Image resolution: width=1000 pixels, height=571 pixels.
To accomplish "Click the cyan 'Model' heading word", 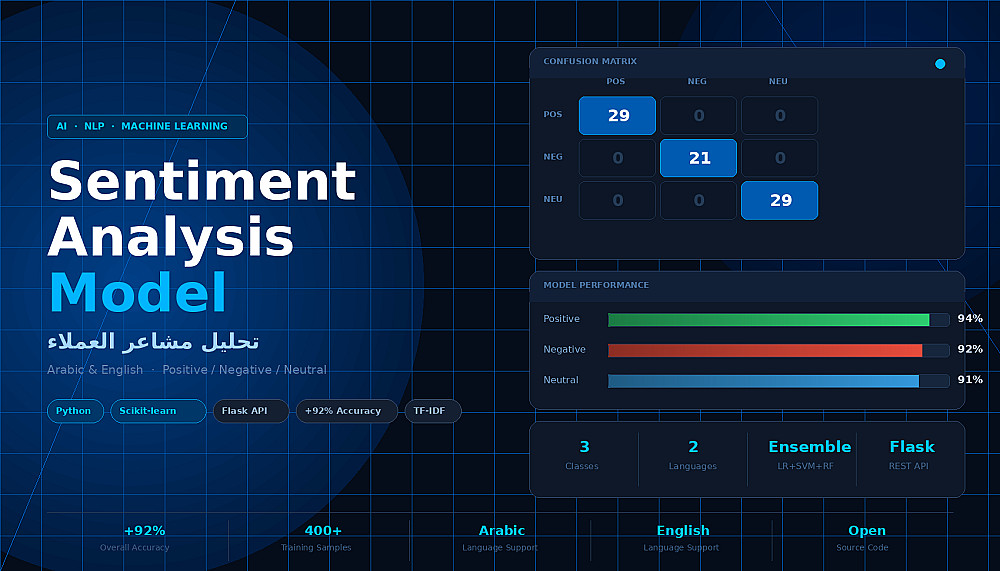I will 138,293.
